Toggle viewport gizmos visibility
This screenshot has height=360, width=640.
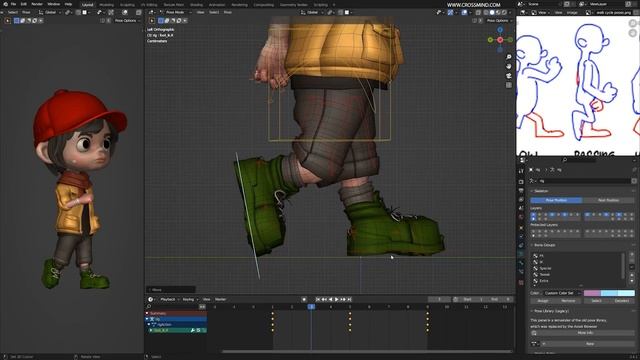[450, 13]
